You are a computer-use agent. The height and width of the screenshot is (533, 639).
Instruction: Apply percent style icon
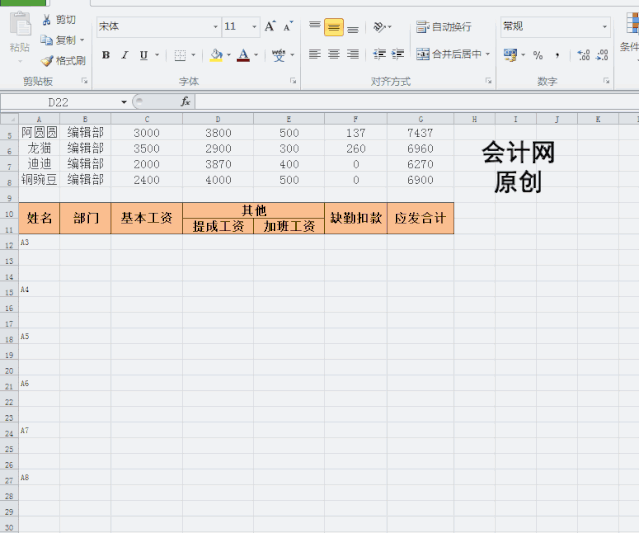[538, 55]
